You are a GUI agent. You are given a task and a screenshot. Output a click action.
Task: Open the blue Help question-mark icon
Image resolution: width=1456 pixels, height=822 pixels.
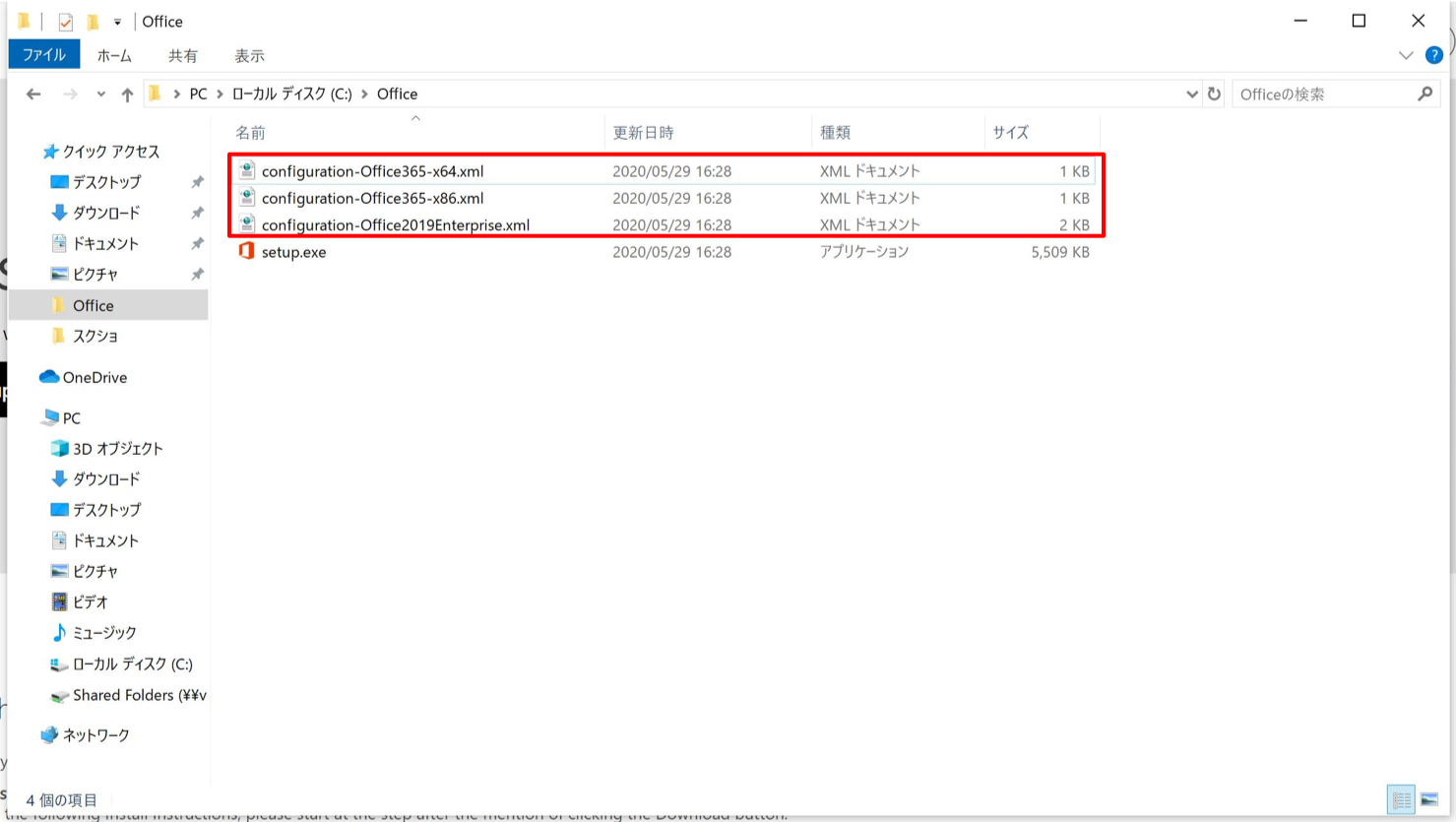(x=1434, y=55)
